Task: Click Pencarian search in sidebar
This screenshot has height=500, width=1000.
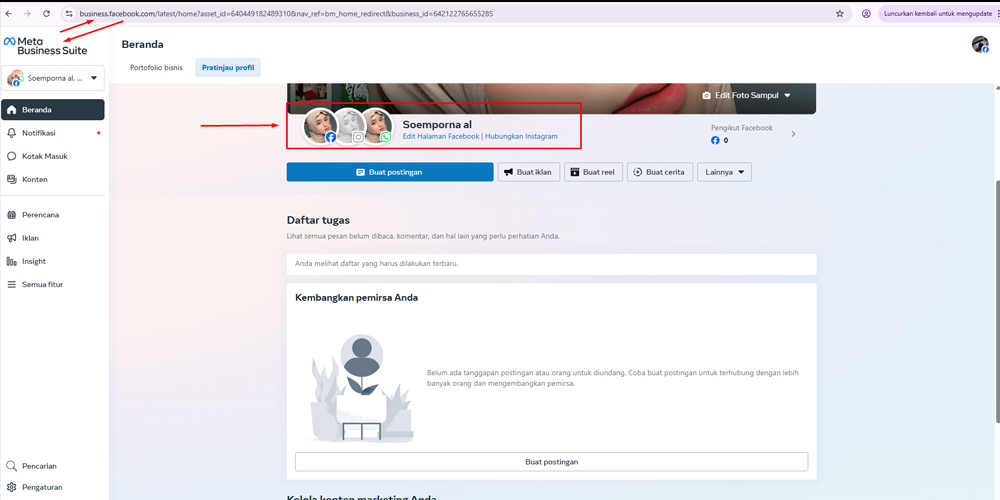Action: [39, 465]
